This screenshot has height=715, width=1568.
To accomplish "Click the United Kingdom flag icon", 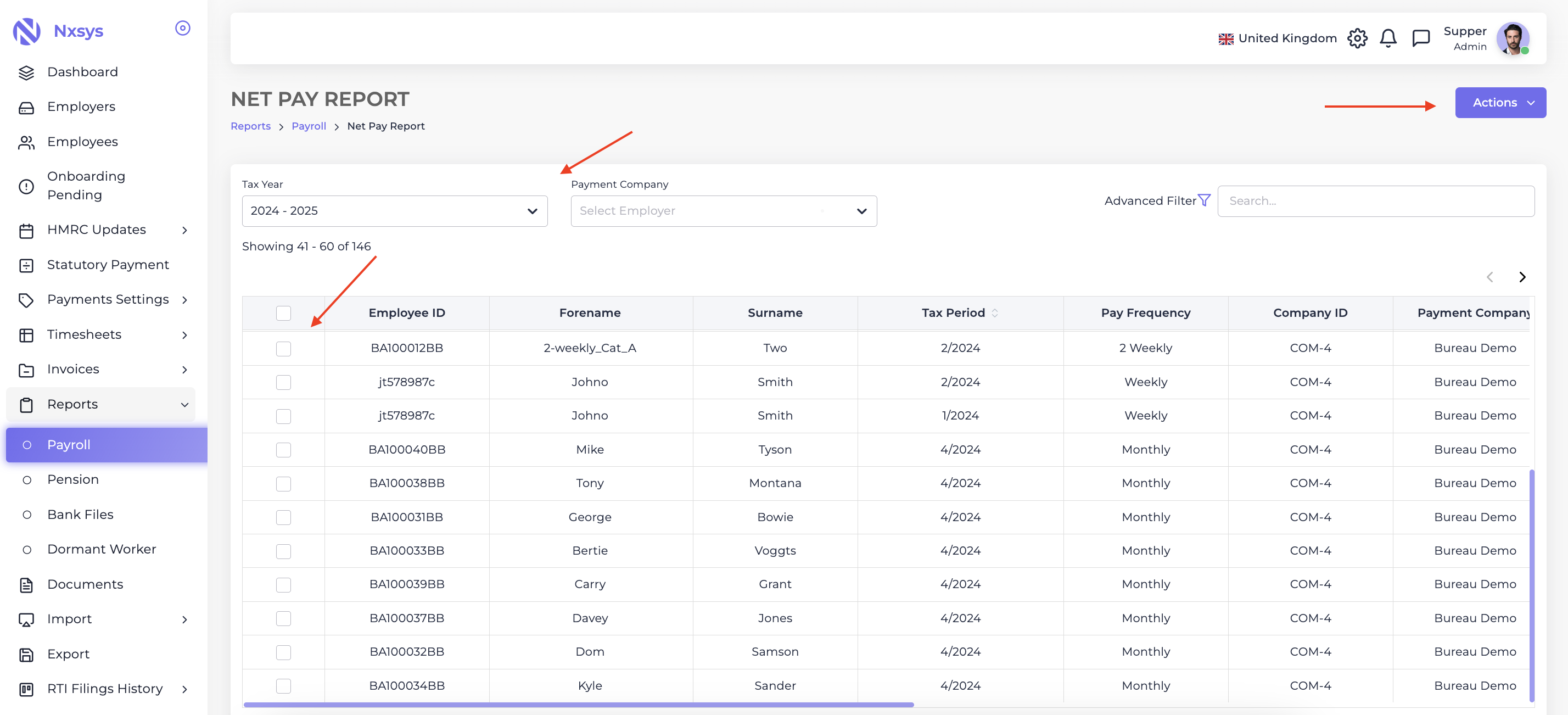I will [x=1225, y=39].
